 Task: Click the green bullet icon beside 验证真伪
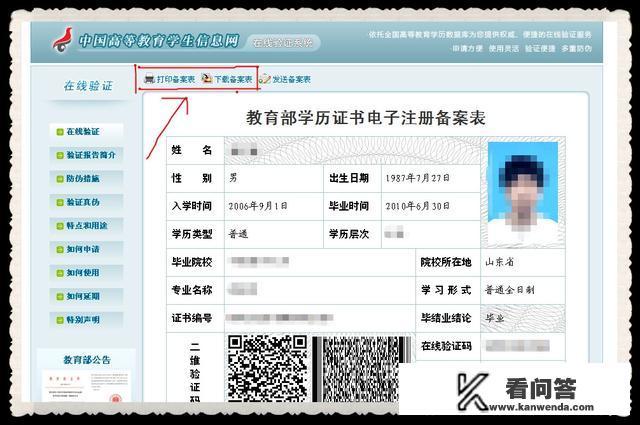pos(60,202)
